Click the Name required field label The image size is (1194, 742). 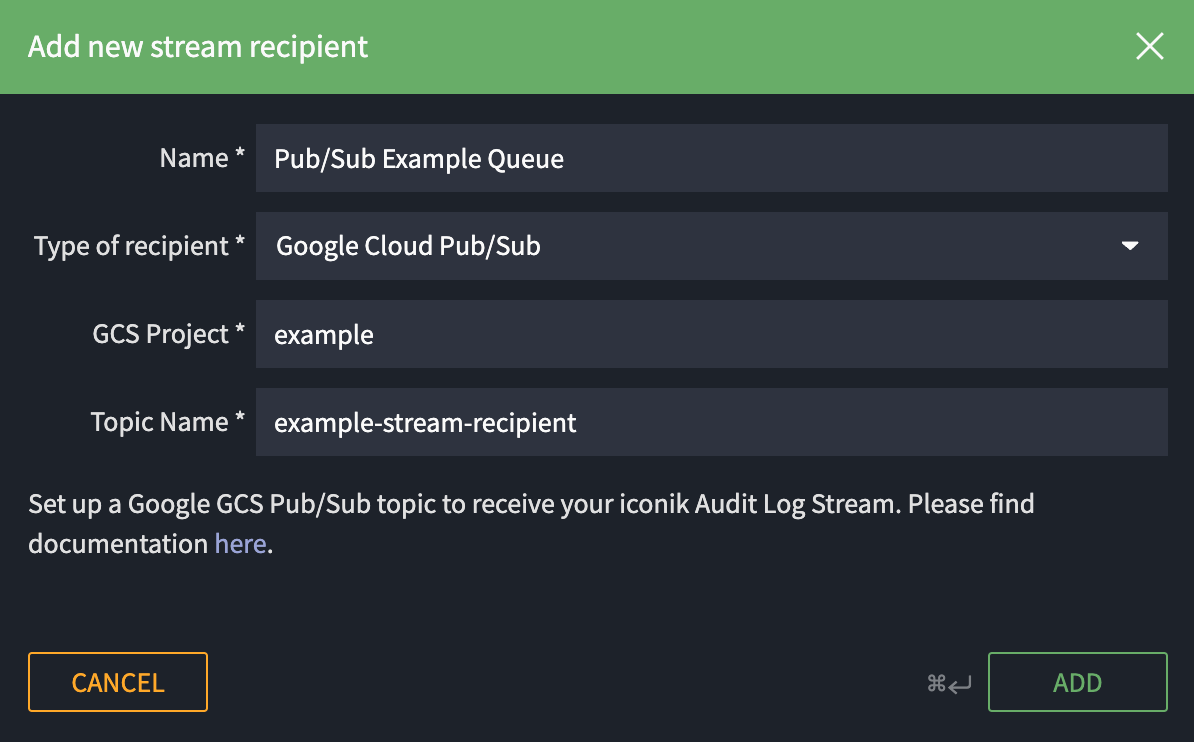(202, 157)
